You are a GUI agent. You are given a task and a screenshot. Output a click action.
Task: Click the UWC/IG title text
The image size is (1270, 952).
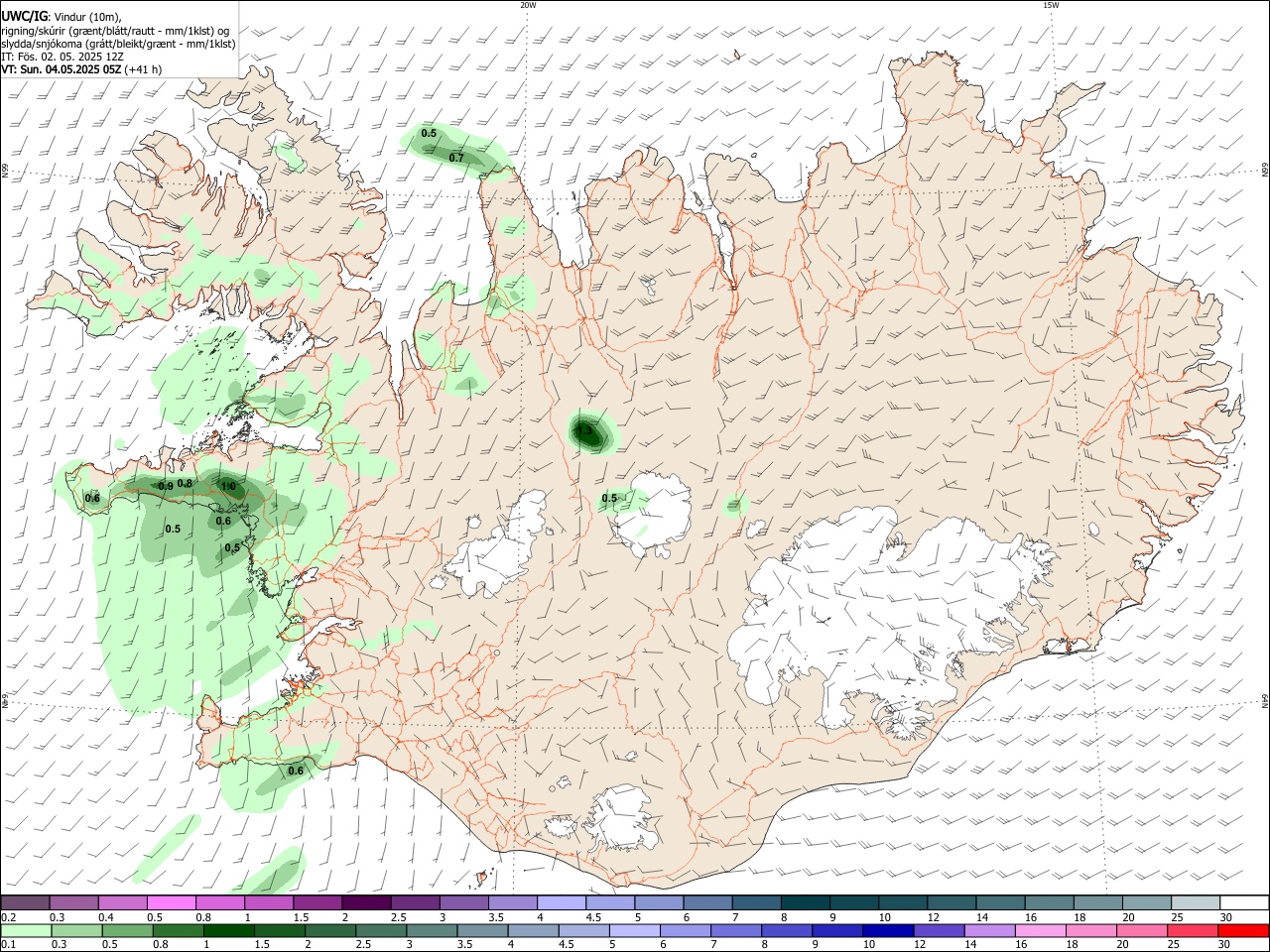tap(24, 17)
